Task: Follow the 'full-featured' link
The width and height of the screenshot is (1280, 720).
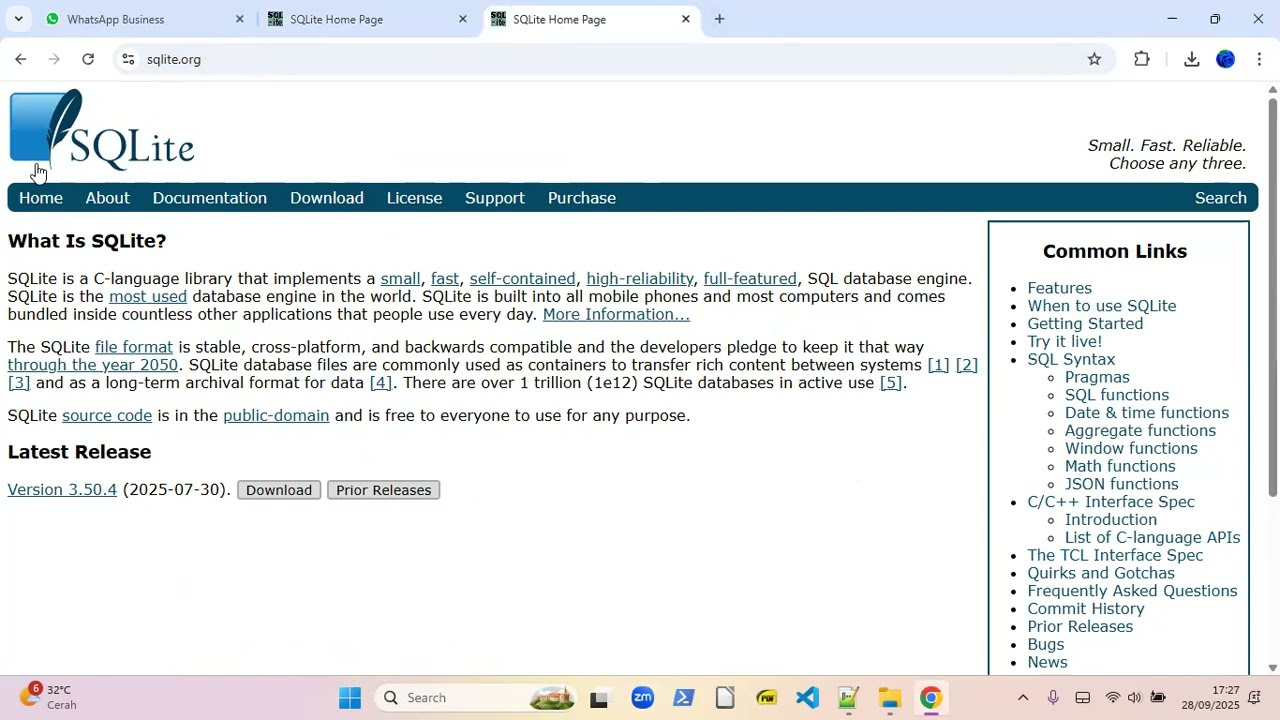Action: (x=750, y=279)
